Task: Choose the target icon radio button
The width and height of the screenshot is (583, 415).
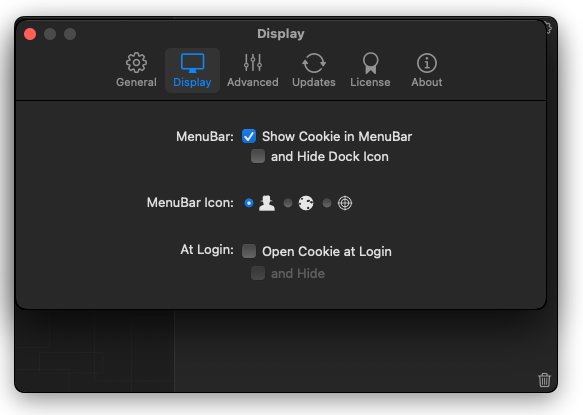Action: tap(326, 203)
